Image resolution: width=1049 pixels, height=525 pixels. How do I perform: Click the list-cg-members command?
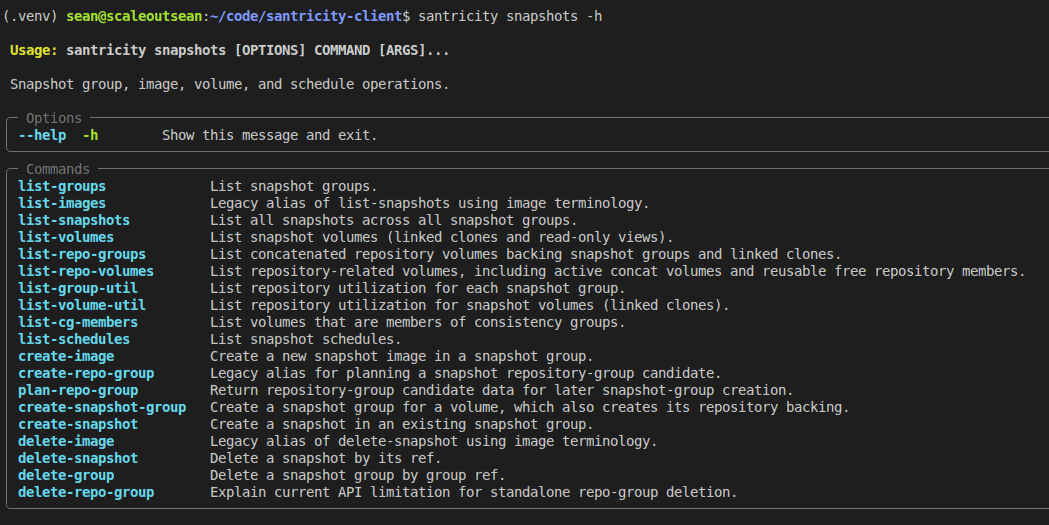coord(78,322)
